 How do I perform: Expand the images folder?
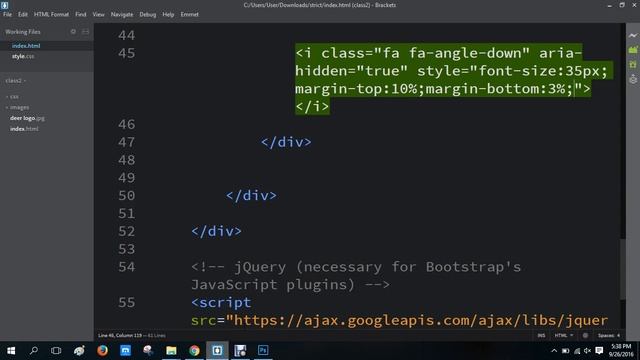coord(17,107)
